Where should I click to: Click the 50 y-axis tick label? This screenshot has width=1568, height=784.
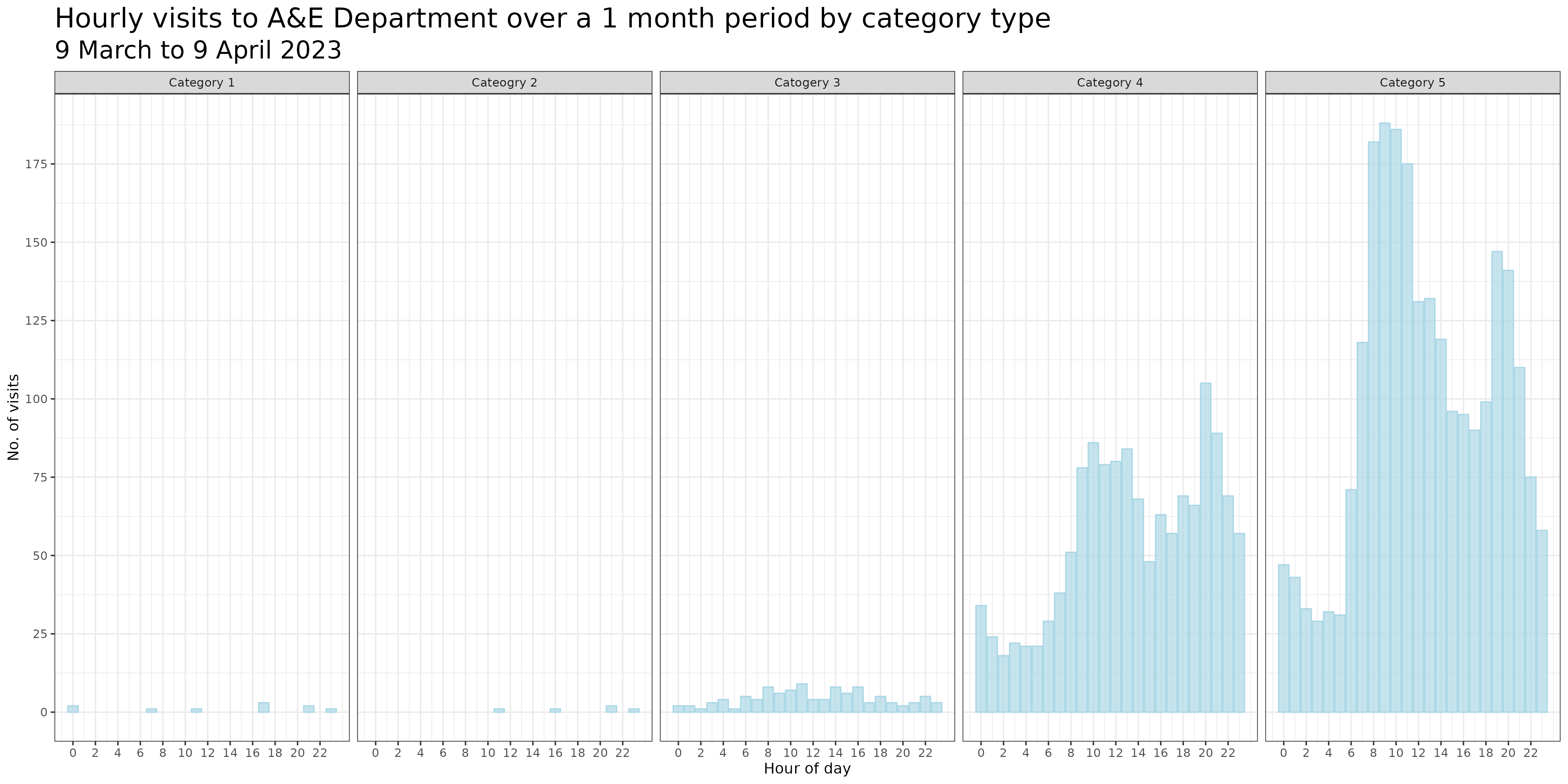click(x=40, y=556)
